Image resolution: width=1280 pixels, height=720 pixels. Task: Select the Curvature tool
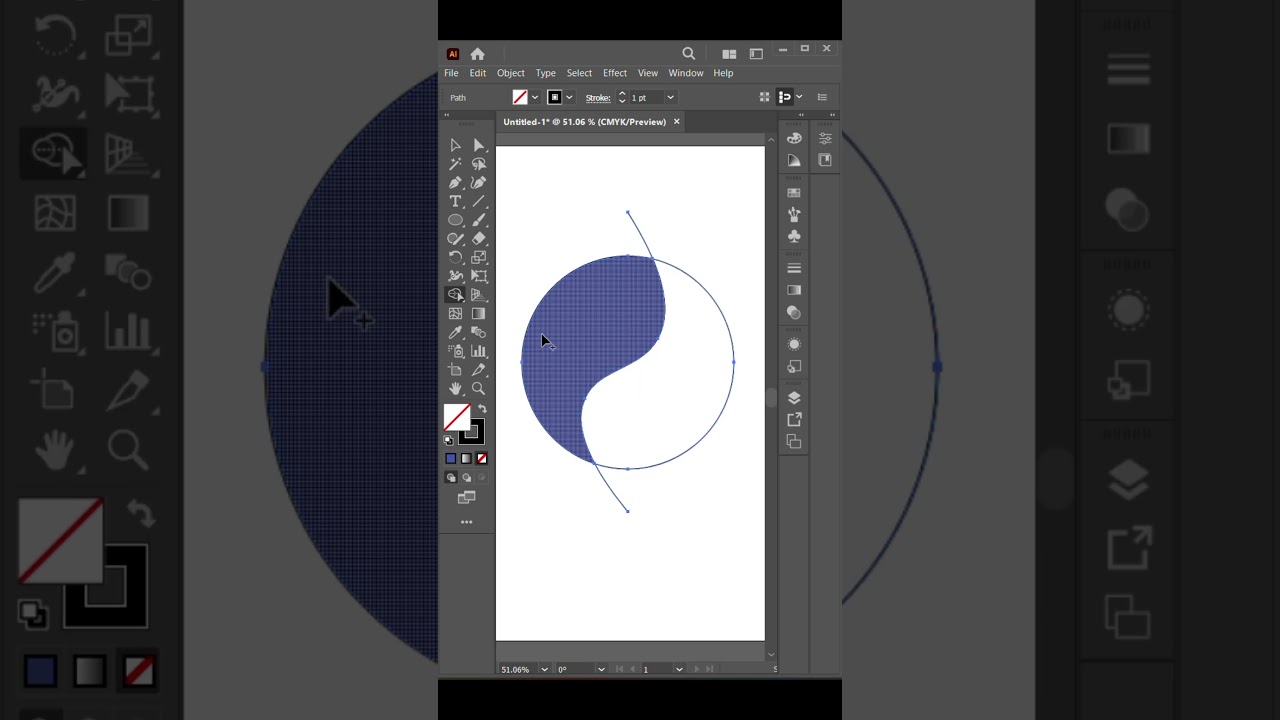[x=479, y=183]
